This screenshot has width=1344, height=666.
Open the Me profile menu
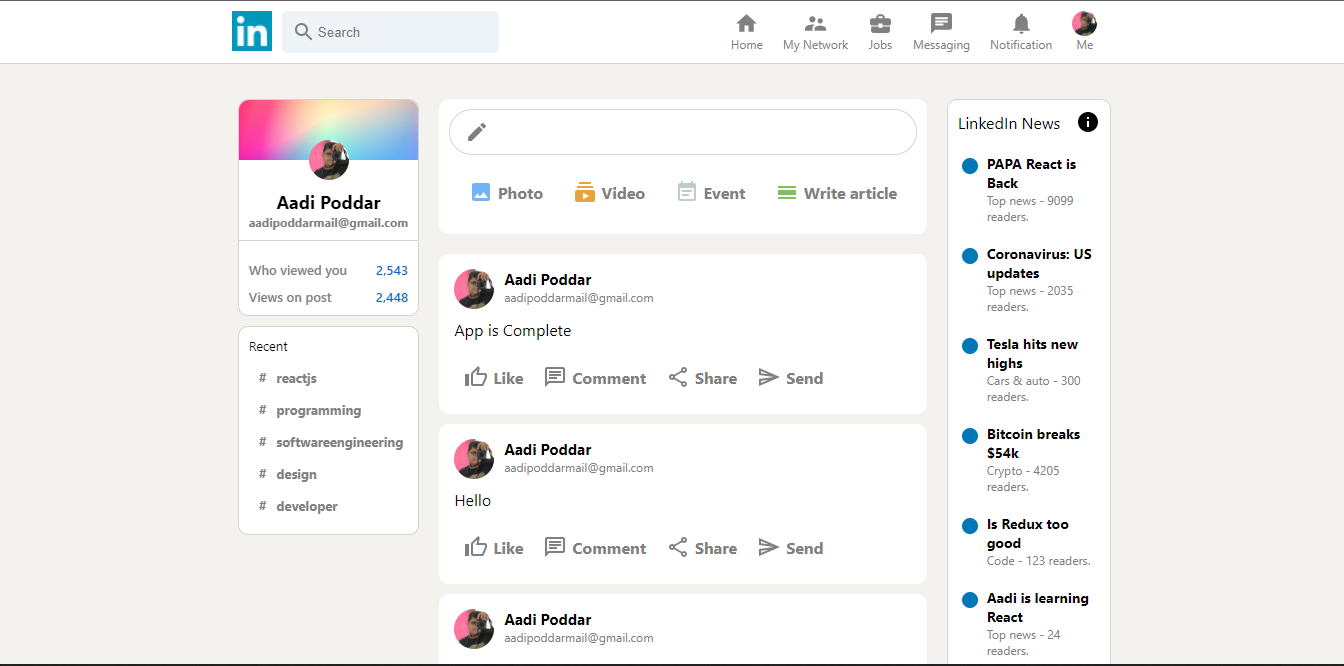tap(1084, 32)
